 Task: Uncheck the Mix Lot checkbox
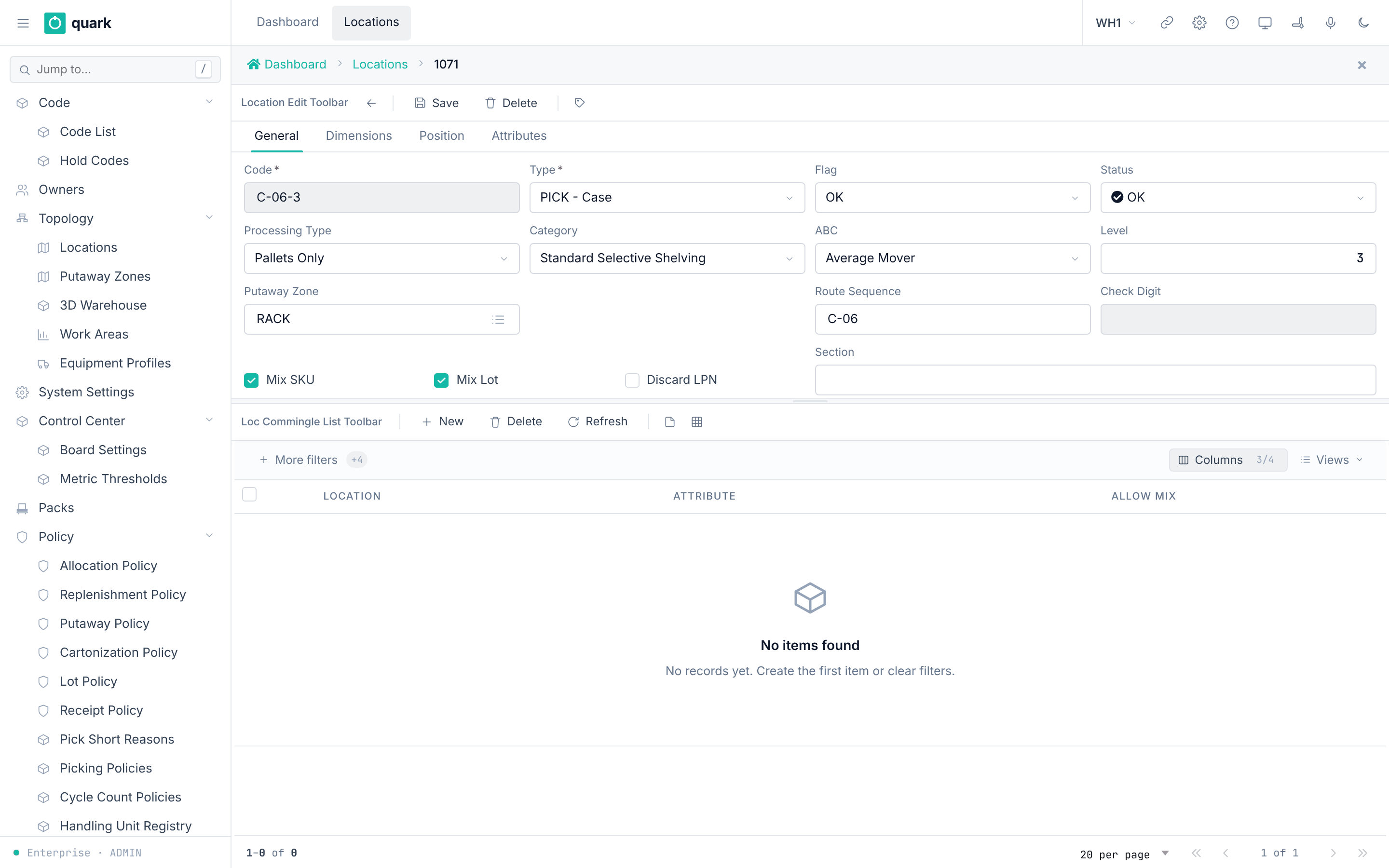[x=441, y=380]
